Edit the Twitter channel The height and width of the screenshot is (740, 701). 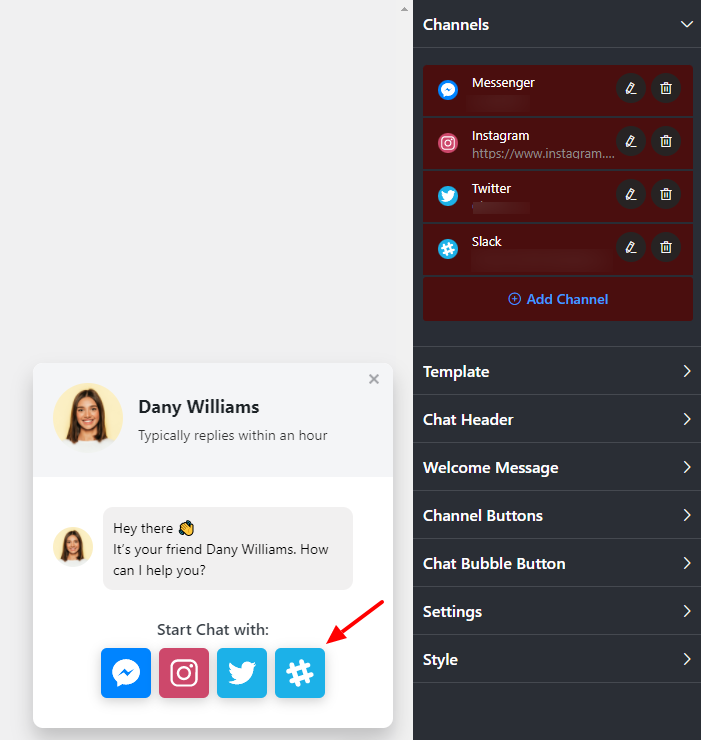[x=631, y=194]
